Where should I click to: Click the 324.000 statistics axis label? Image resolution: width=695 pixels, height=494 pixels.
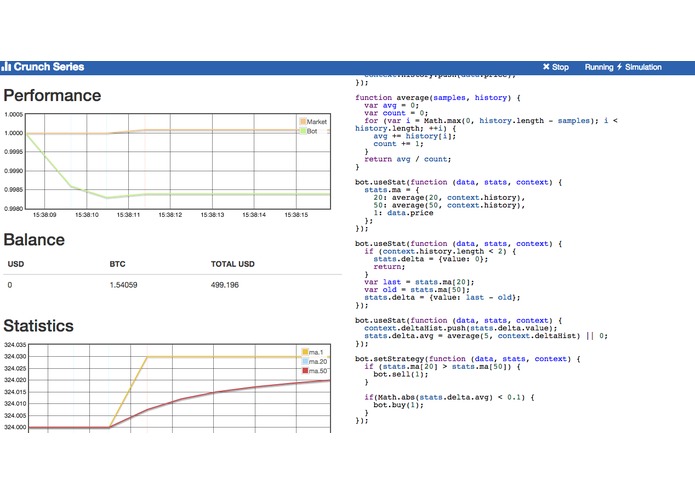coord(15,427)
